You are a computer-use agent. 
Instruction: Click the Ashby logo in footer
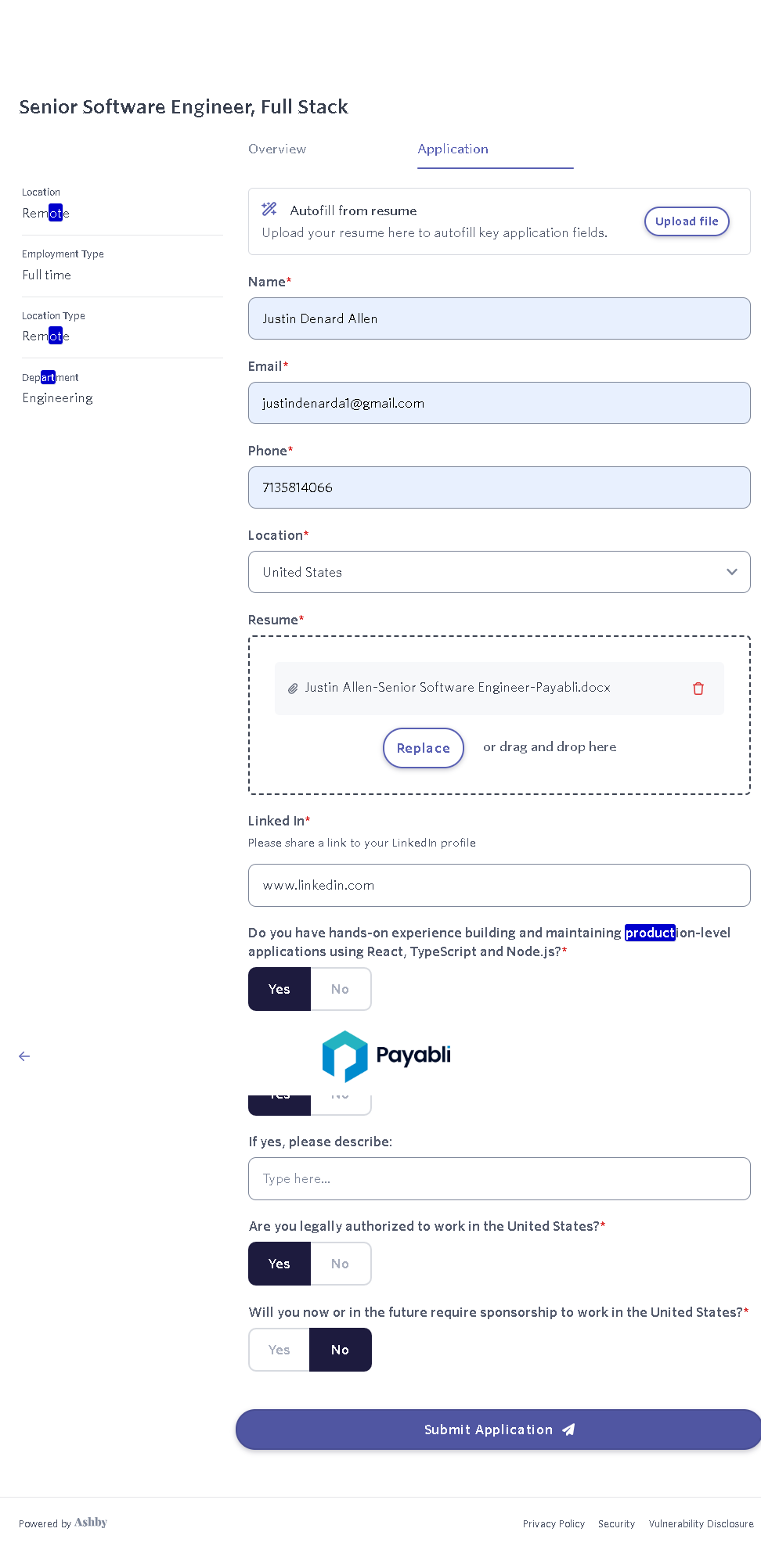click(x=91, y=1523)
